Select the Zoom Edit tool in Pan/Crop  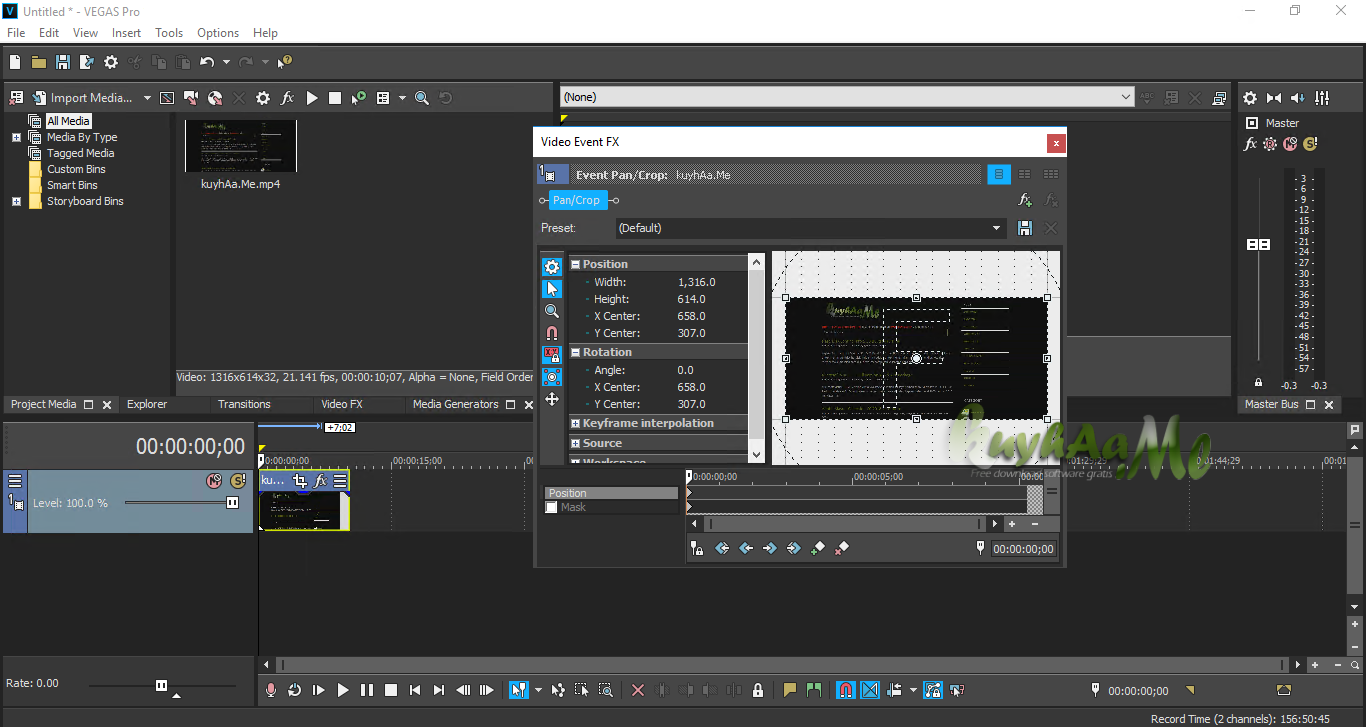click(x=552, y=311)
